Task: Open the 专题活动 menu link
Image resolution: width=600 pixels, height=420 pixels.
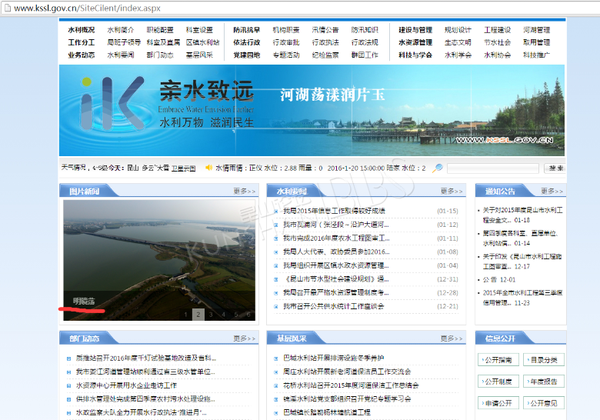Action: (x=286, y=55)
